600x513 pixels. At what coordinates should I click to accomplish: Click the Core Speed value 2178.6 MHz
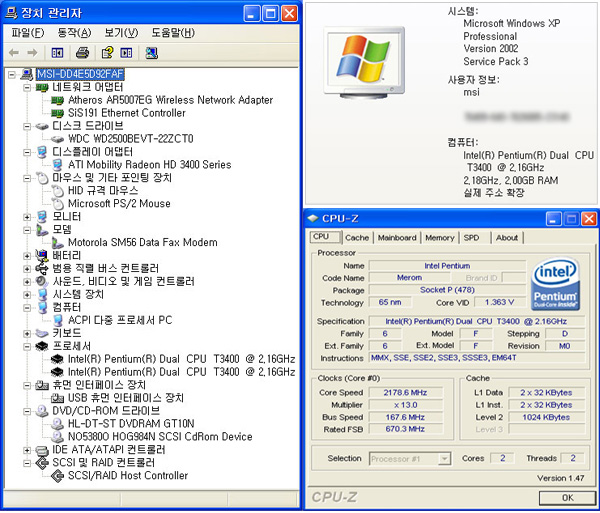tap(405, 392)
